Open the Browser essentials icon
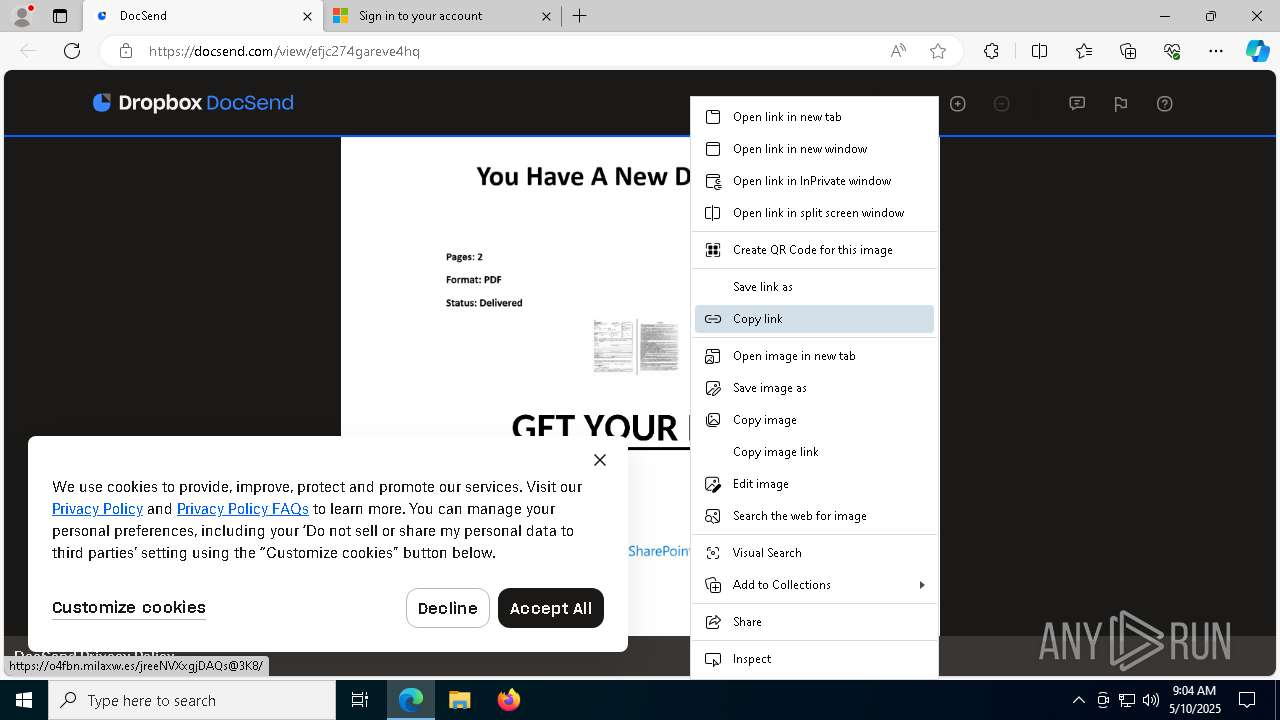The image size is (1280, 720). click(x=1172, y=51)
